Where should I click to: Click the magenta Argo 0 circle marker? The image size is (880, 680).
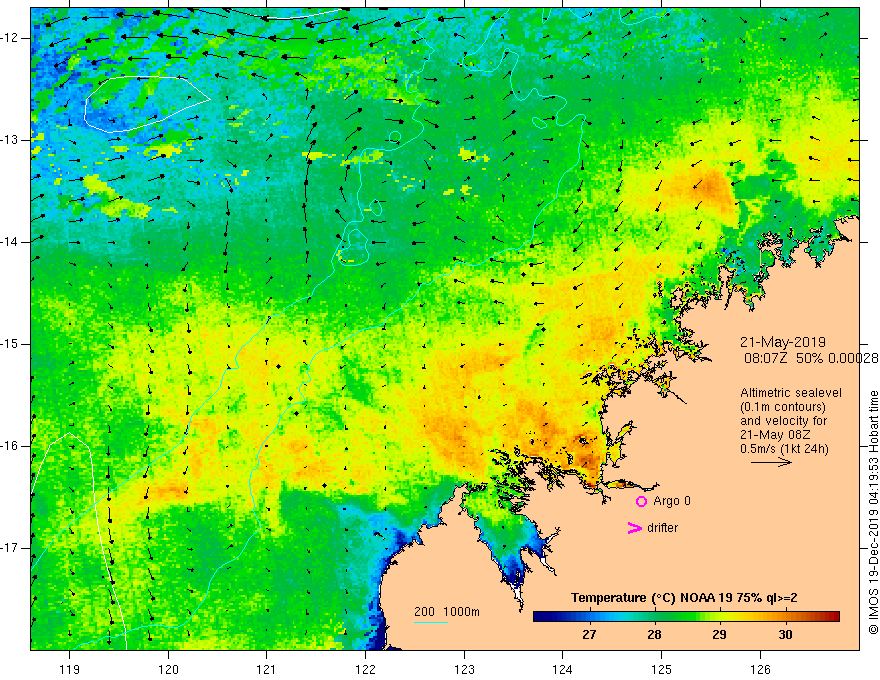641,501
